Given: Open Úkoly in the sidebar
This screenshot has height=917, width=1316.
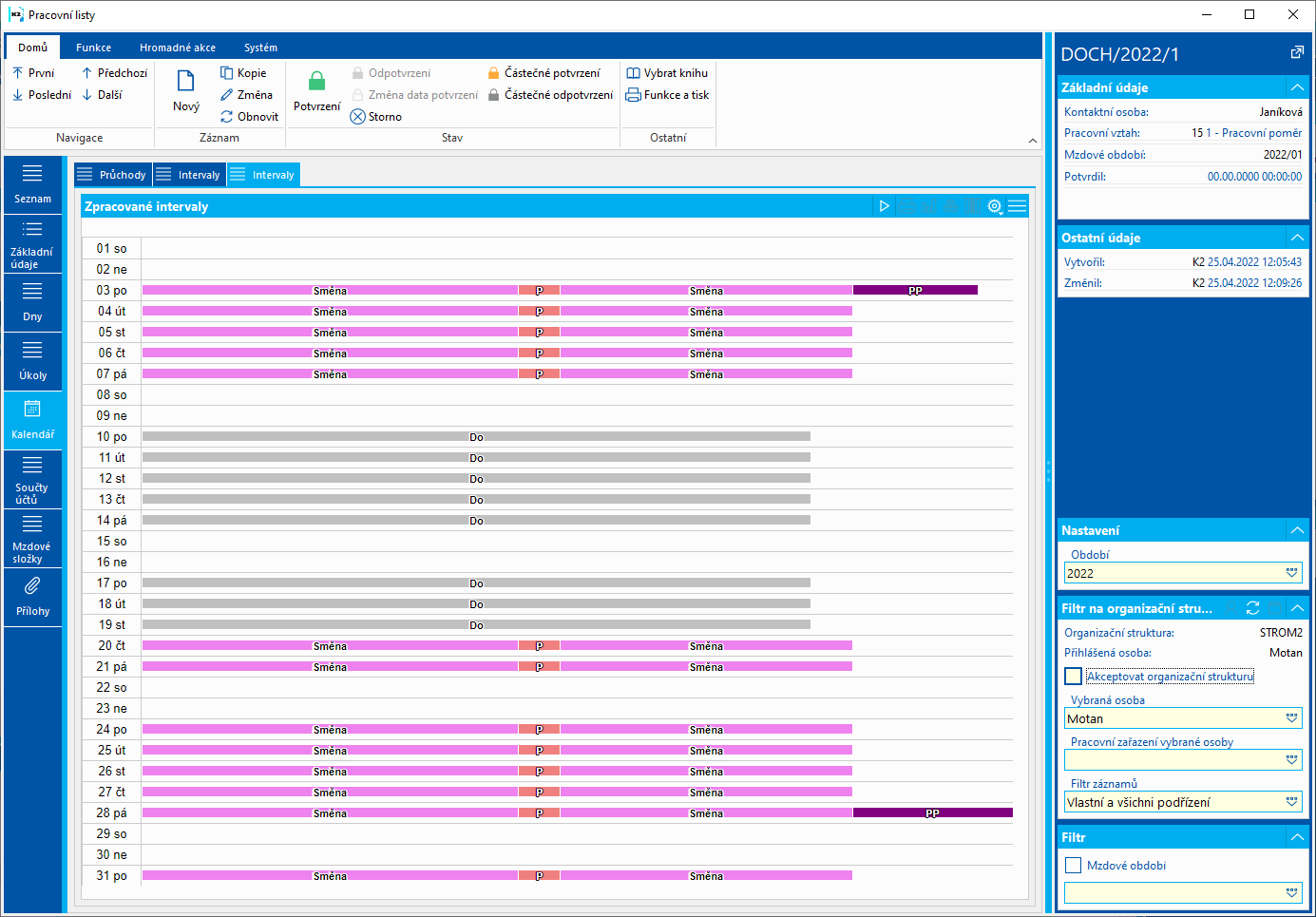Looking at the screenshot, I should pyautogui.click(x=32, y=362).
